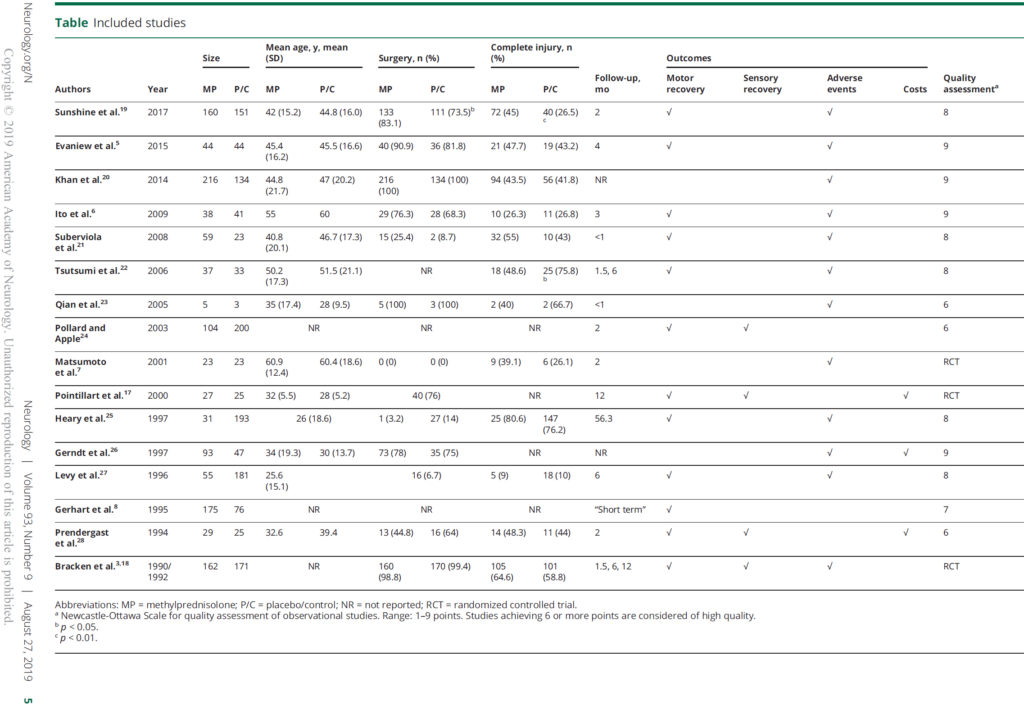1024x710 pixels.
Task: Select '42 (15.2)' mean age cell
Action: (x=283, y=112)
